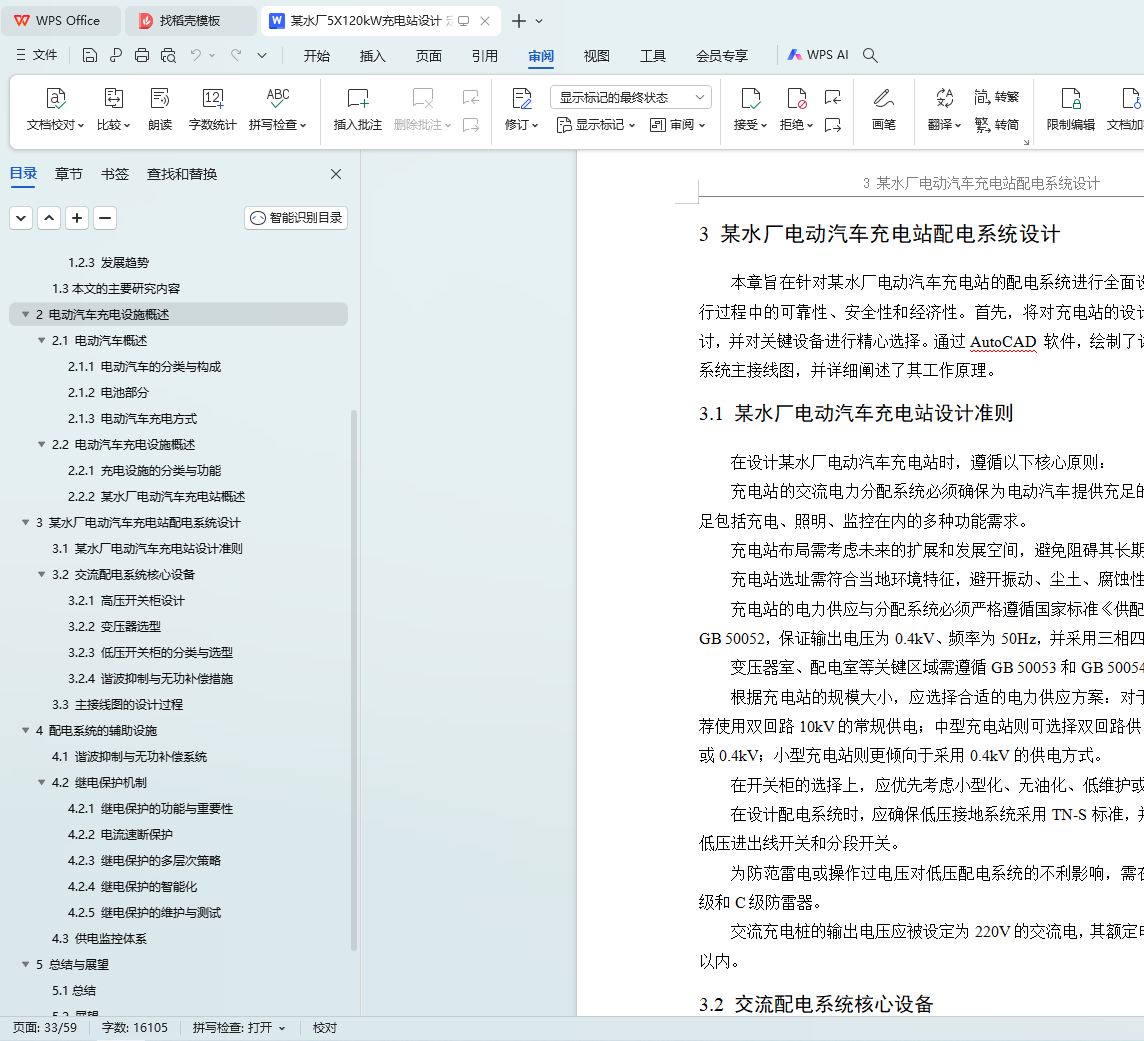Image resolution: width=1144 pixels, height=1041 pixels.
Task: Click 智能识别目录 button
Action: tap(296, 218)
